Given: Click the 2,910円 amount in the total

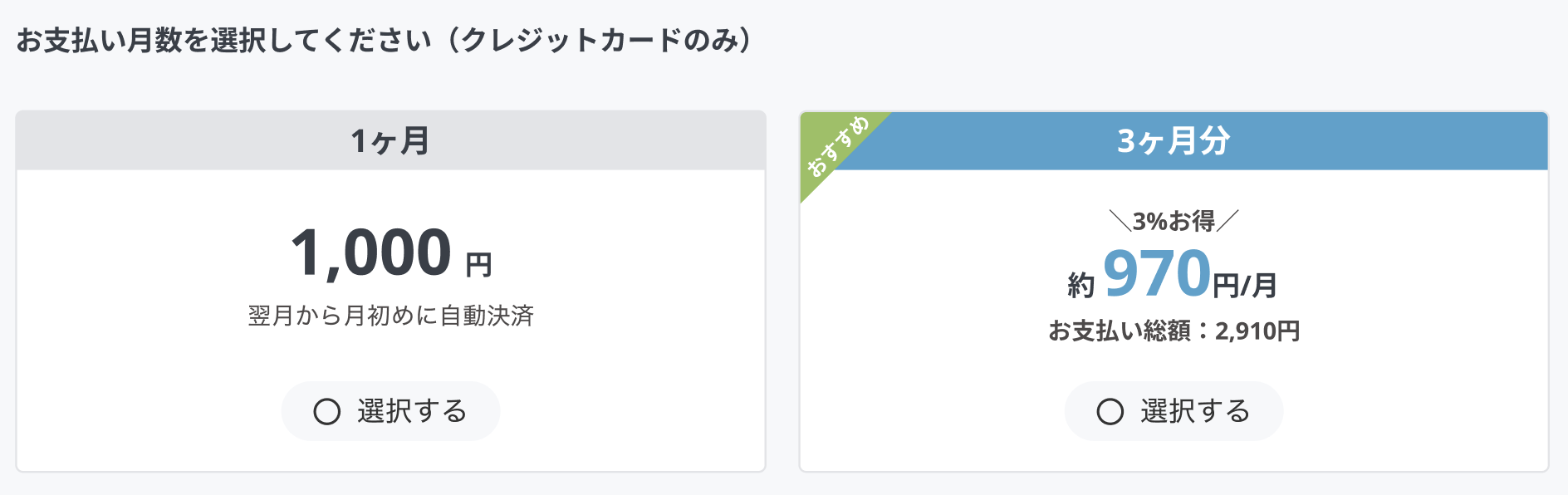Looking at the screenshot, I should tap(1257, 331).
